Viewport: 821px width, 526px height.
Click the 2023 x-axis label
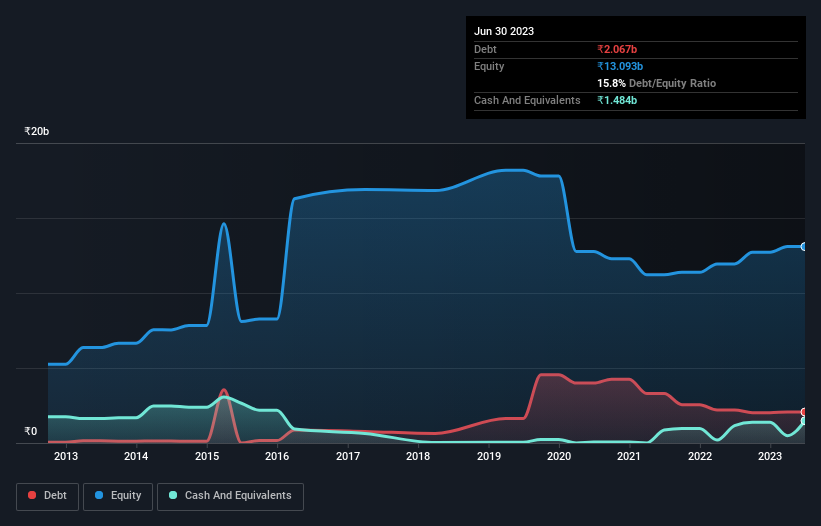pyautogui.click(x=770, y=456)
